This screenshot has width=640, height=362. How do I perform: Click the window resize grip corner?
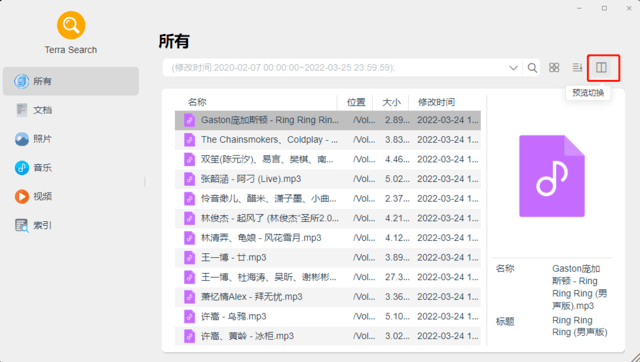(x=635, y=357)
